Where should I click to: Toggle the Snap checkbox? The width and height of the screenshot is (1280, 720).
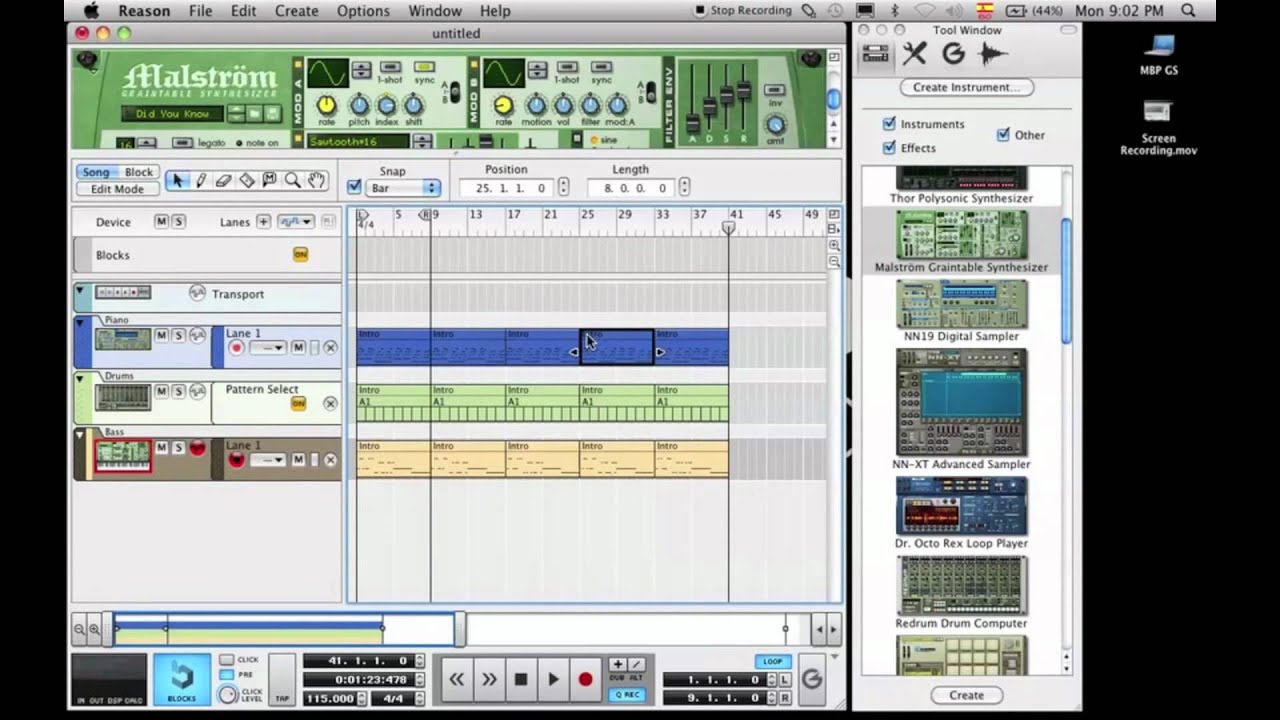(x=354, y=187)
